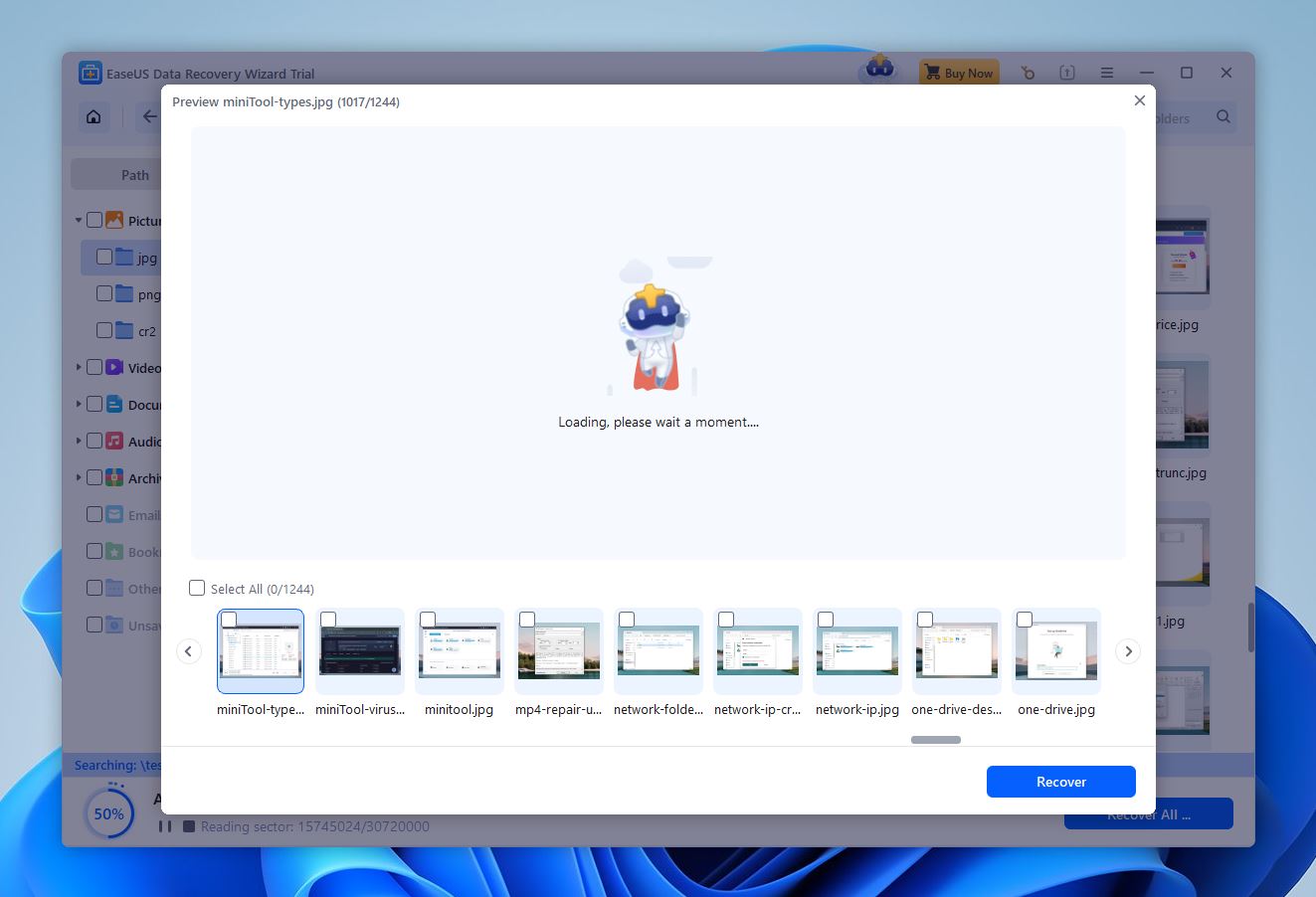Collapse the Pictures tree node

pyautogui.click(x=78, y=220)
